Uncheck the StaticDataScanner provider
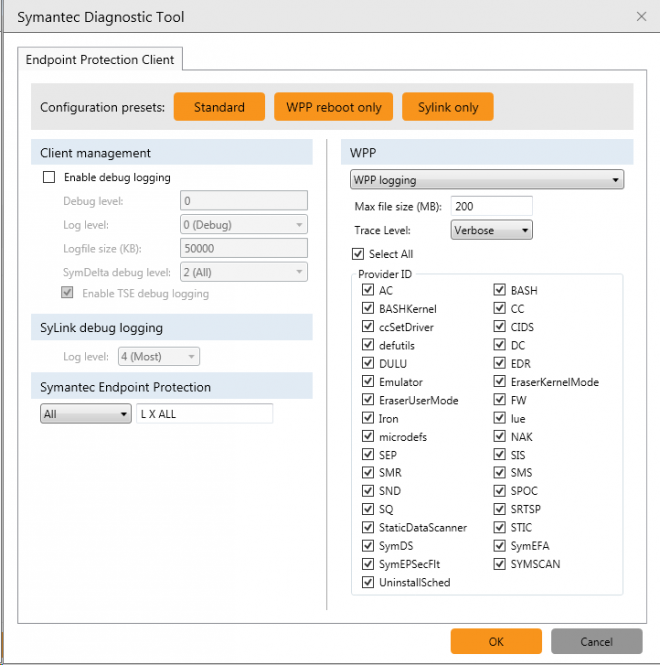The width and height of the screenshot is (660, 665). pos(368,527)
